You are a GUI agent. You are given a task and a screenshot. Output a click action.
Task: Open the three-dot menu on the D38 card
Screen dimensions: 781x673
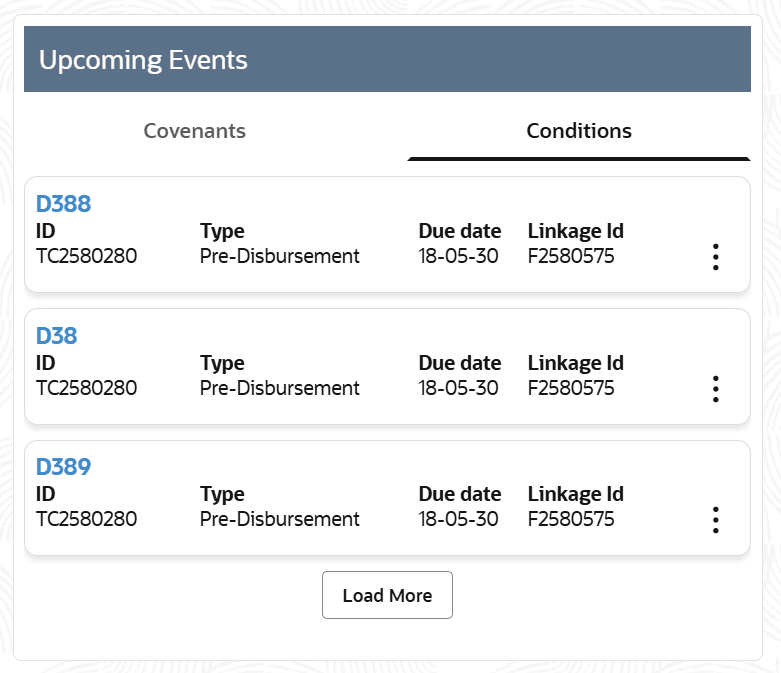[x=715, y=389]
